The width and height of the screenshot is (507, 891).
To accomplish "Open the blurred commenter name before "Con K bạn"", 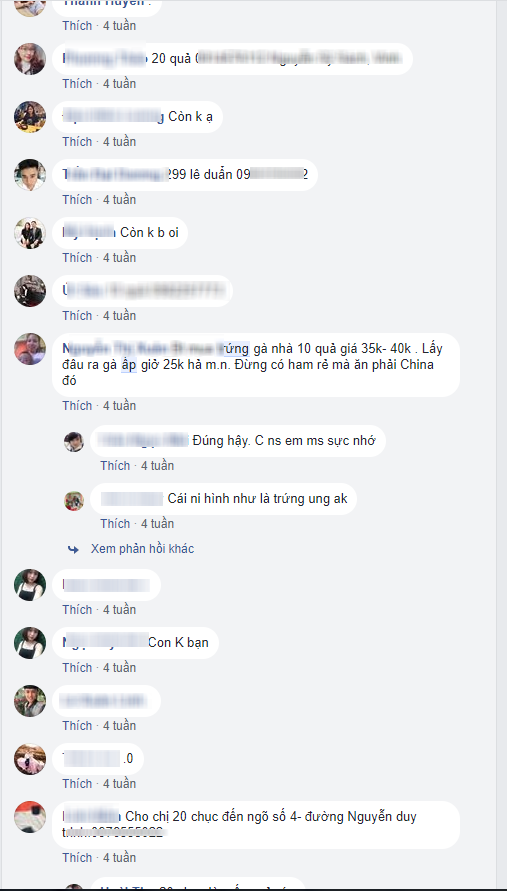I will click(x=105, y=643).
